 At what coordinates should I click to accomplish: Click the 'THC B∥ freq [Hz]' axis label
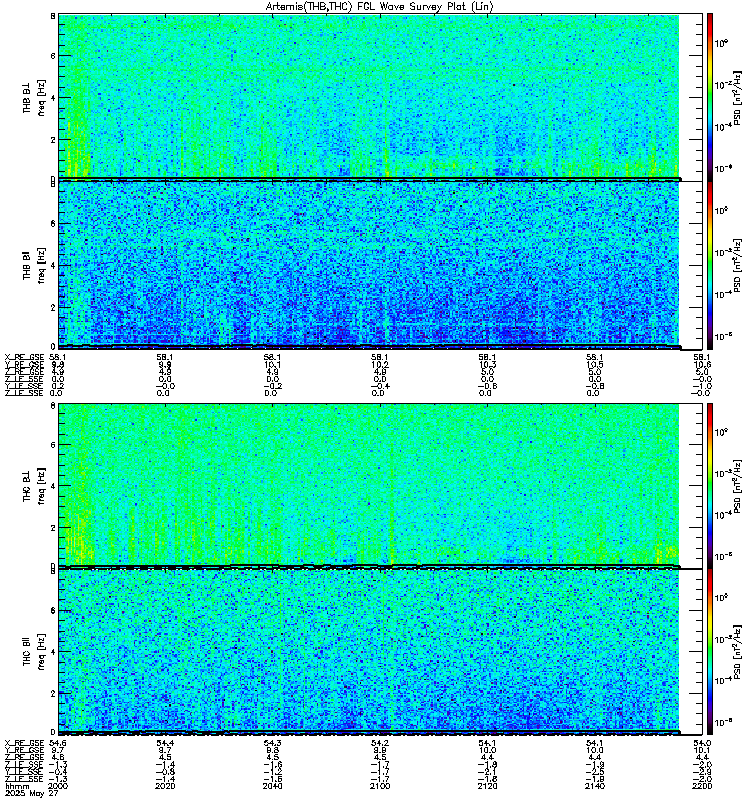(x=34, y=652)
